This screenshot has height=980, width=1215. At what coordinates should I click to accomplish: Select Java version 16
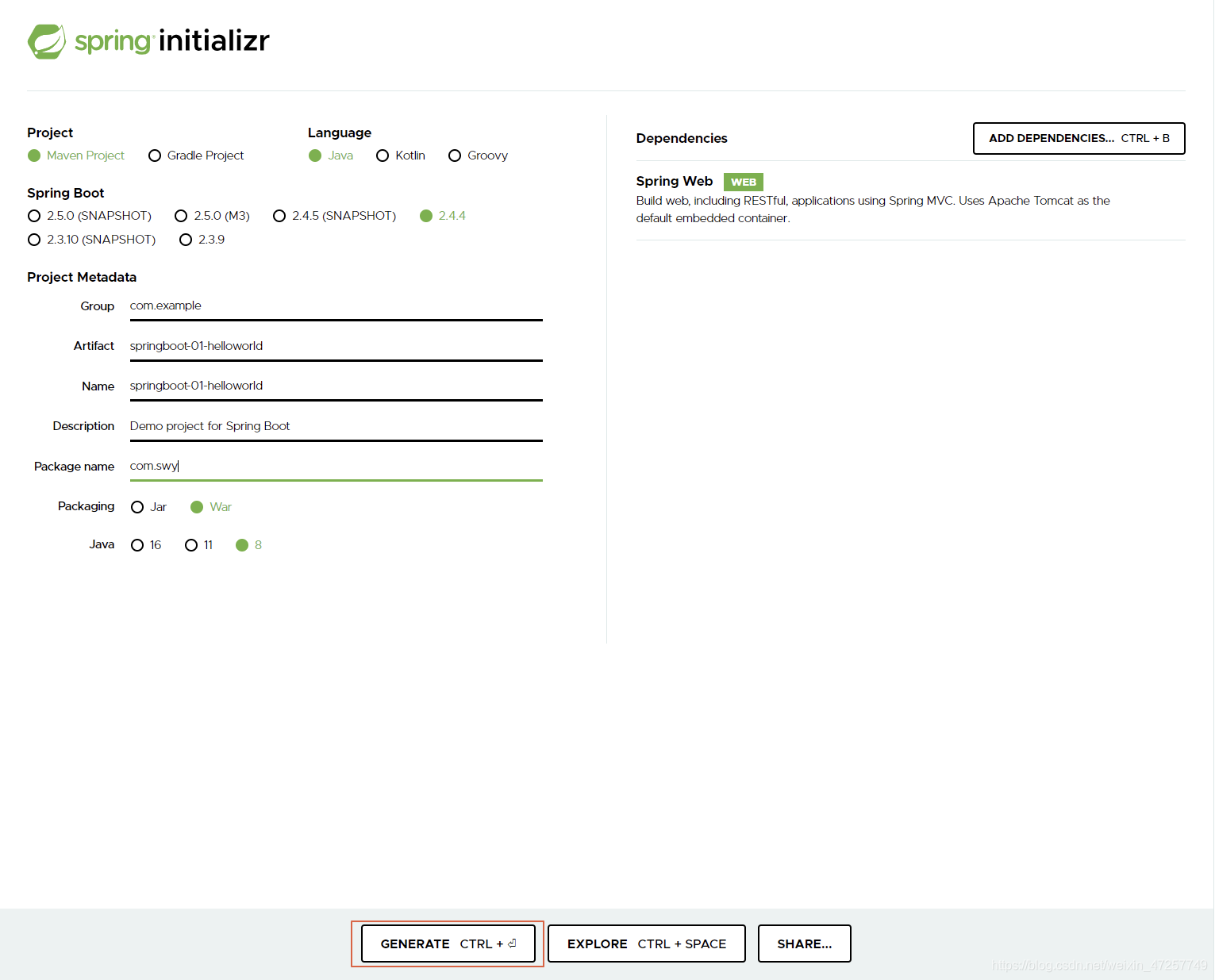tap(146, 545)
